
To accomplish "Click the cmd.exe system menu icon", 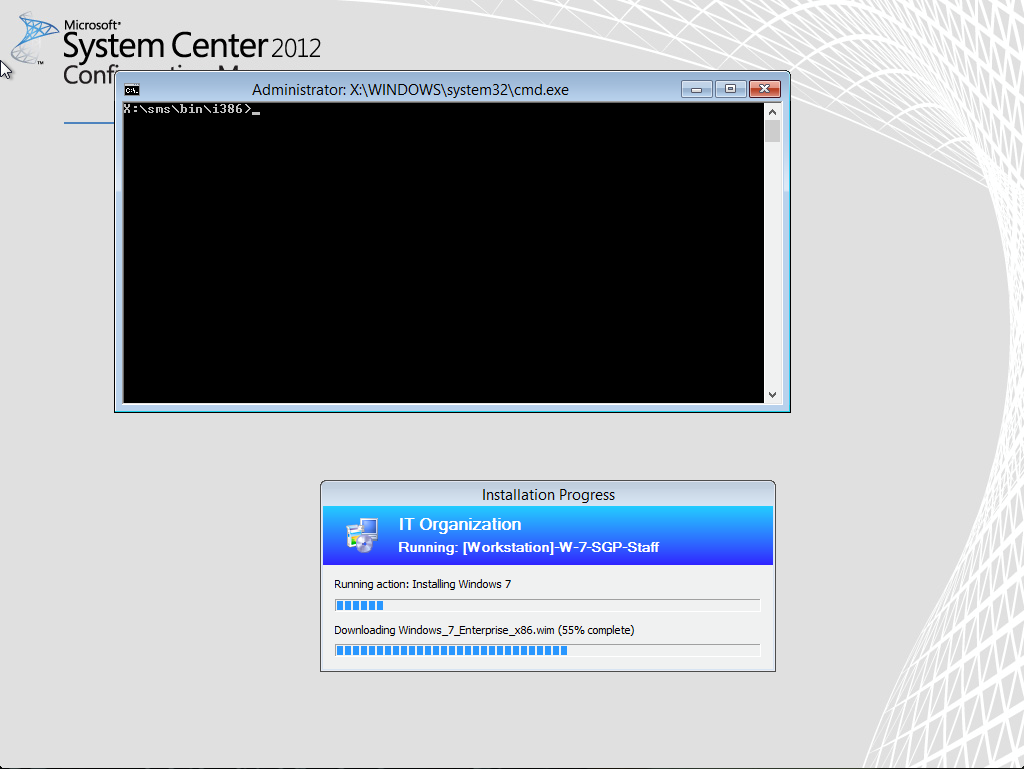I will [x=132, y=89].
